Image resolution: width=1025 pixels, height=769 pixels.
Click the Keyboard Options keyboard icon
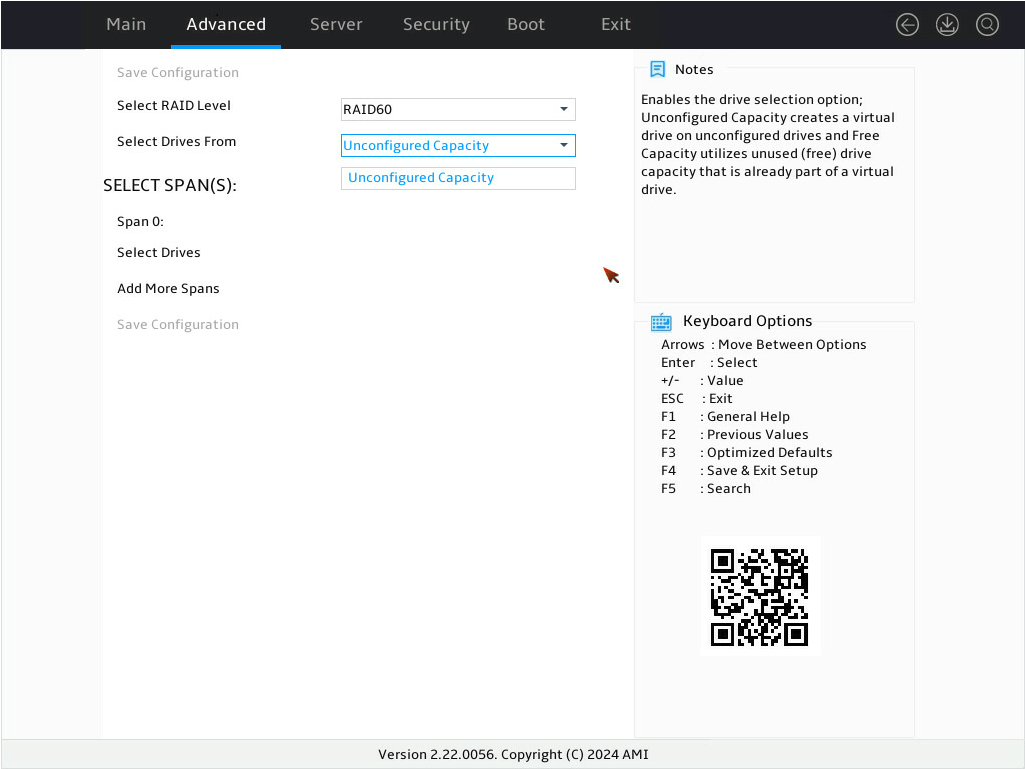tap(661, 322)
